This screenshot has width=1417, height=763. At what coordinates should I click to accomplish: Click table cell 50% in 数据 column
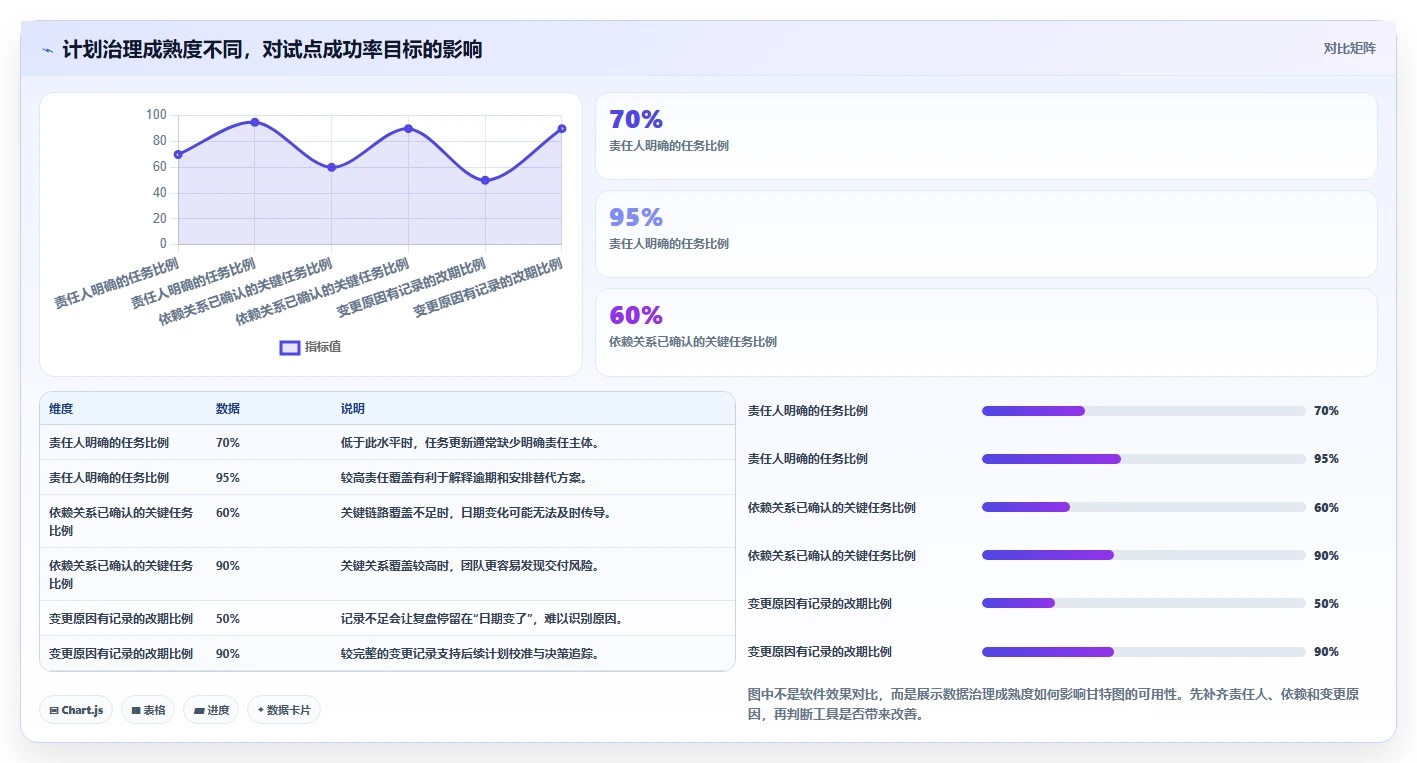tap(228, 618)
